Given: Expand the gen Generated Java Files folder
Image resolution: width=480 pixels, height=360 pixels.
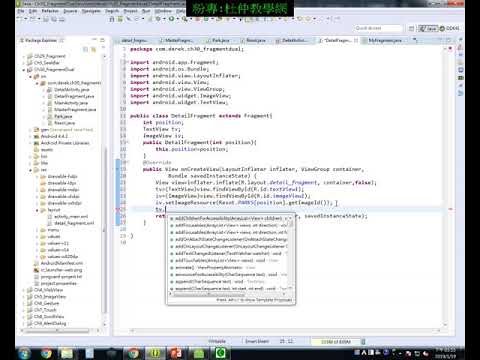Looking at the screenshot, I should 31,130.
